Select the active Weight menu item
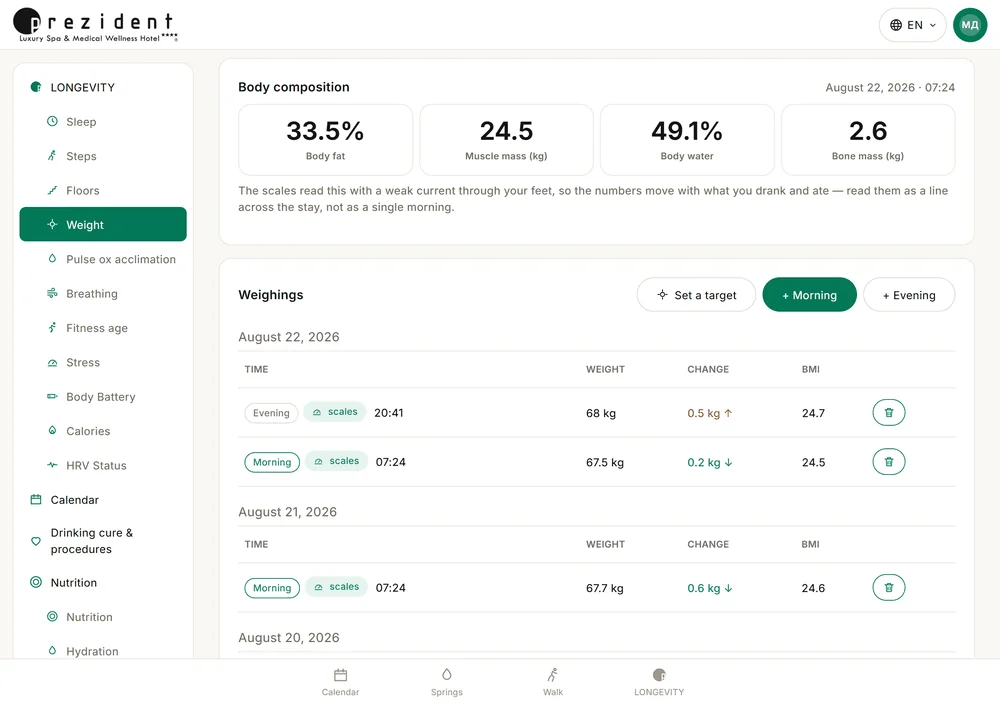 point(103,225)
